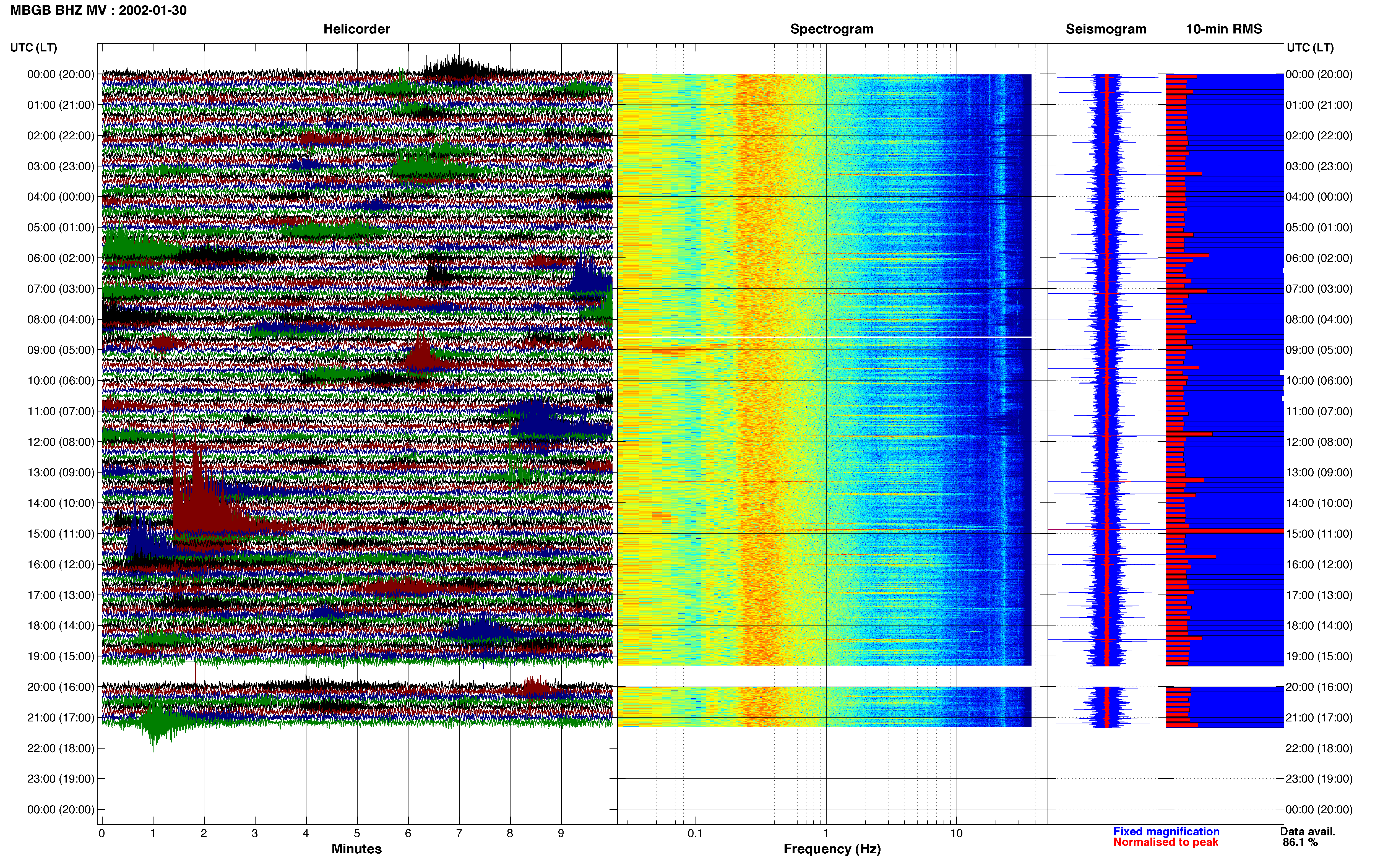Image resolution: width=1388 pixels, height=868 pixels.
Task: Click the '5' tick on the Minutes axis
Action: pyautogui.click(x=357, y=833)
